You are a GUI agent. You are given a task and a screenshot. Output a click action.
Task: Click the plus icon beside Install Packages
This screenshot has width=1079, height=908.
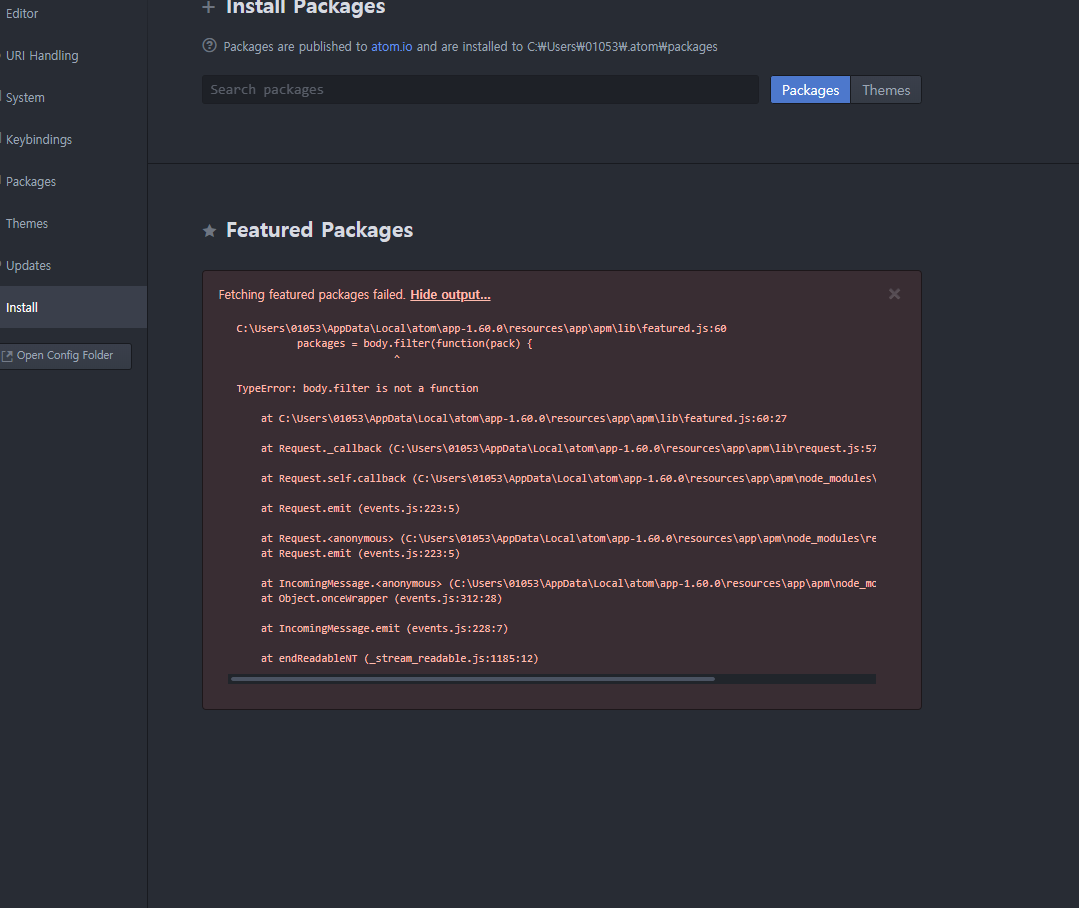209,8
